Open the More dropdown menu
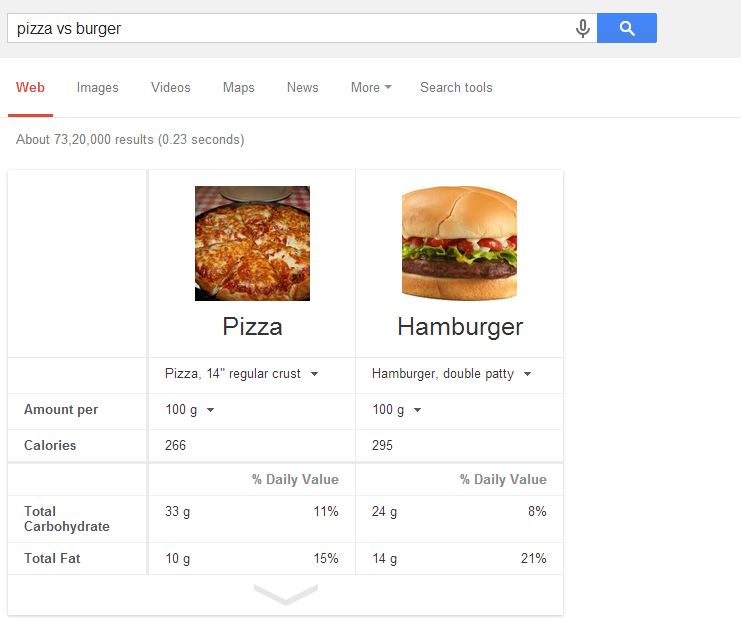 [371, 87]
